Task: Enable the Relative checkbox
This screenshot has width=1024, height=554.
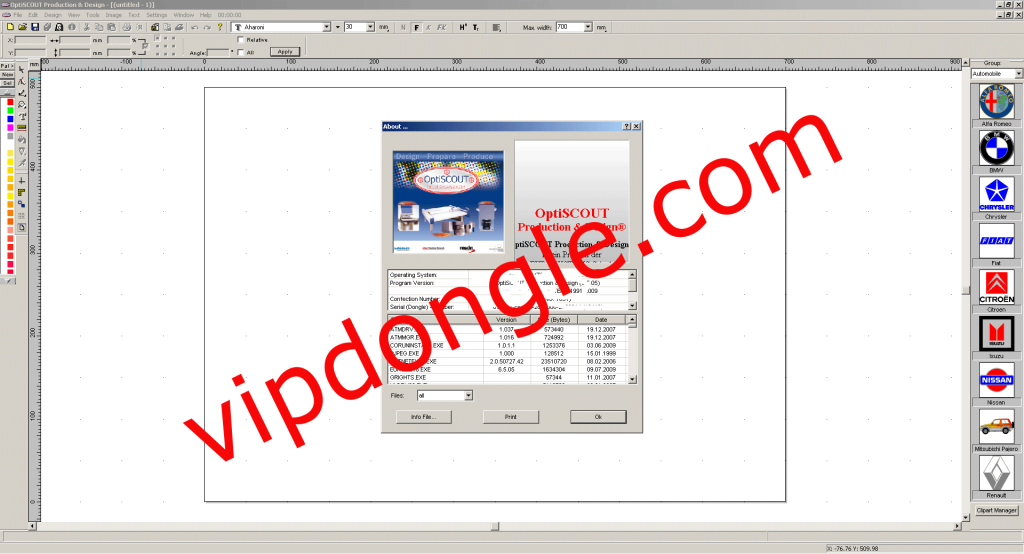Action: point(240,40)
